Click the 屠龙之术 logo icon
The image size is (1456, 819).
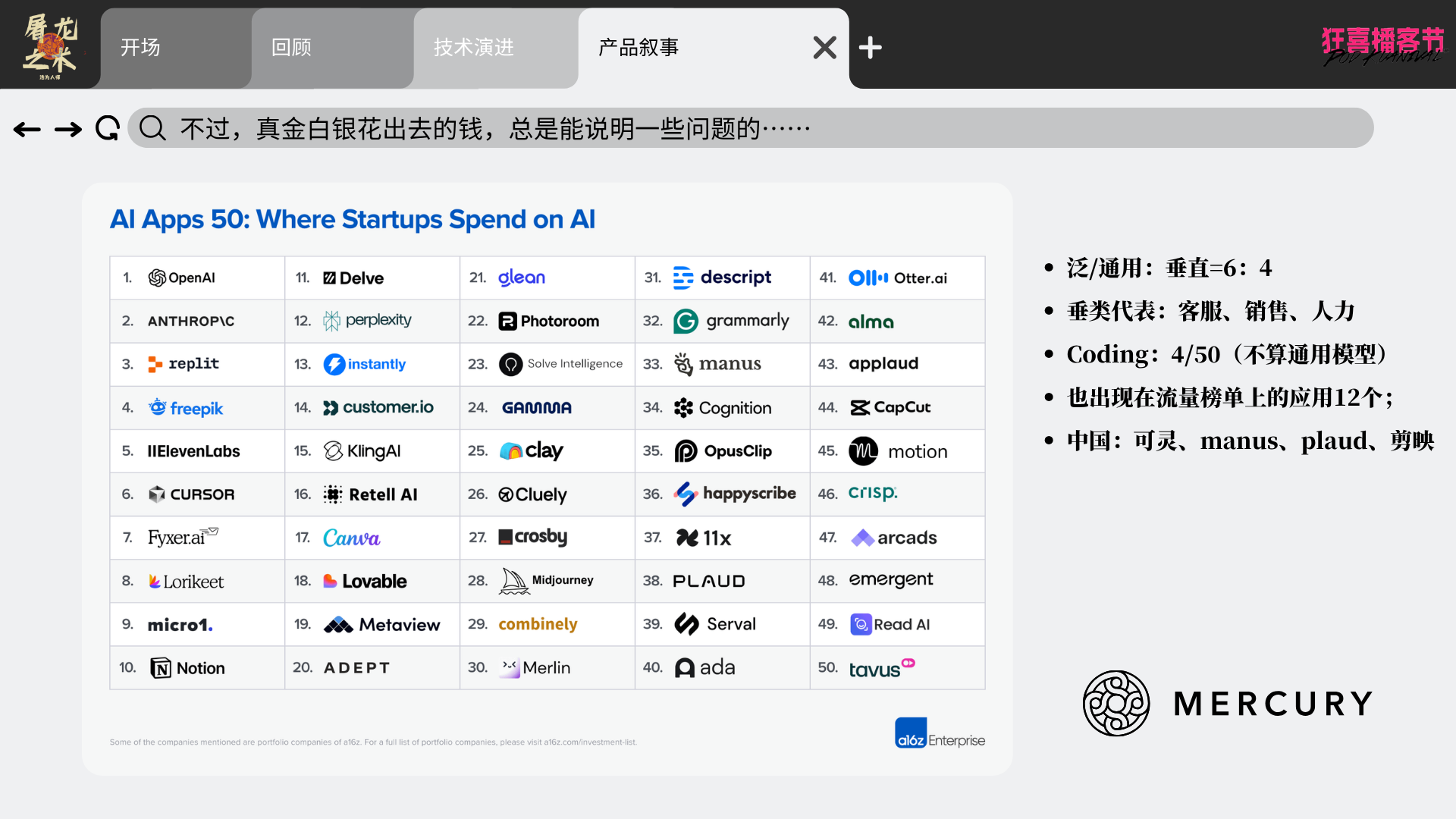(x=50, y=45)
